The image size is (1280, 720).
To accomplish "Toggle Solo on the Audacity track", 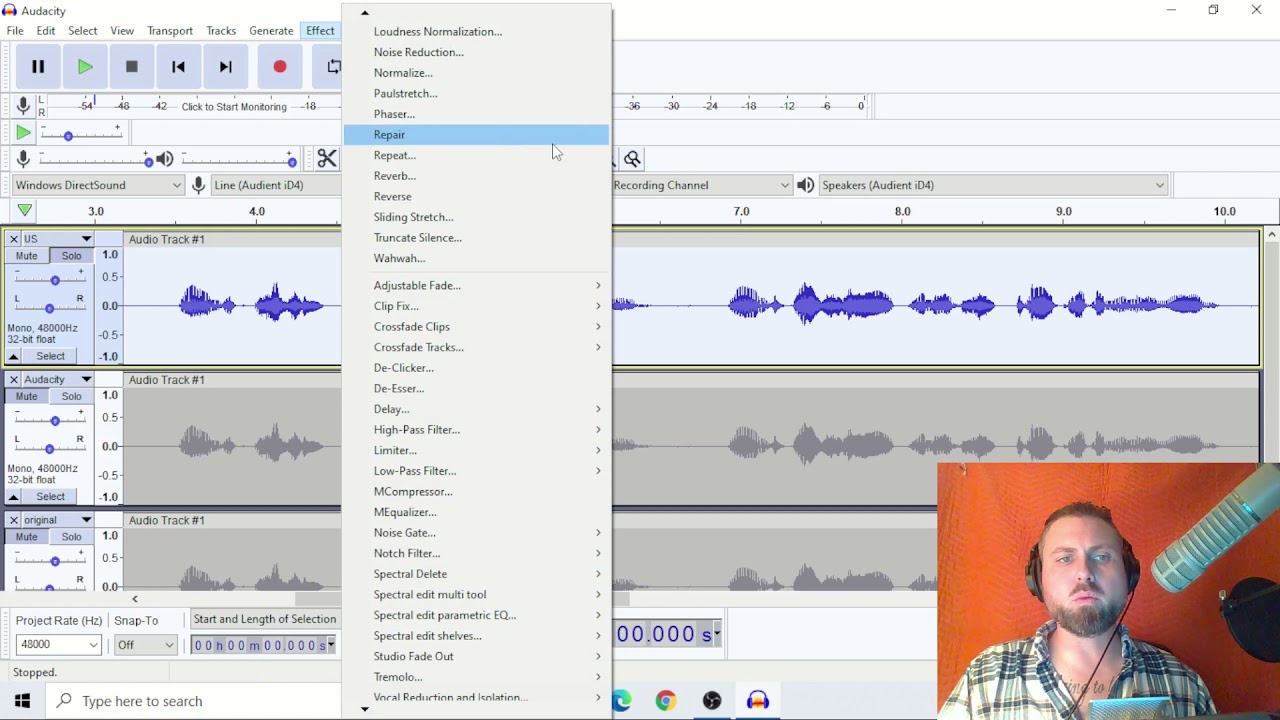I will click(x=71, y=396).
